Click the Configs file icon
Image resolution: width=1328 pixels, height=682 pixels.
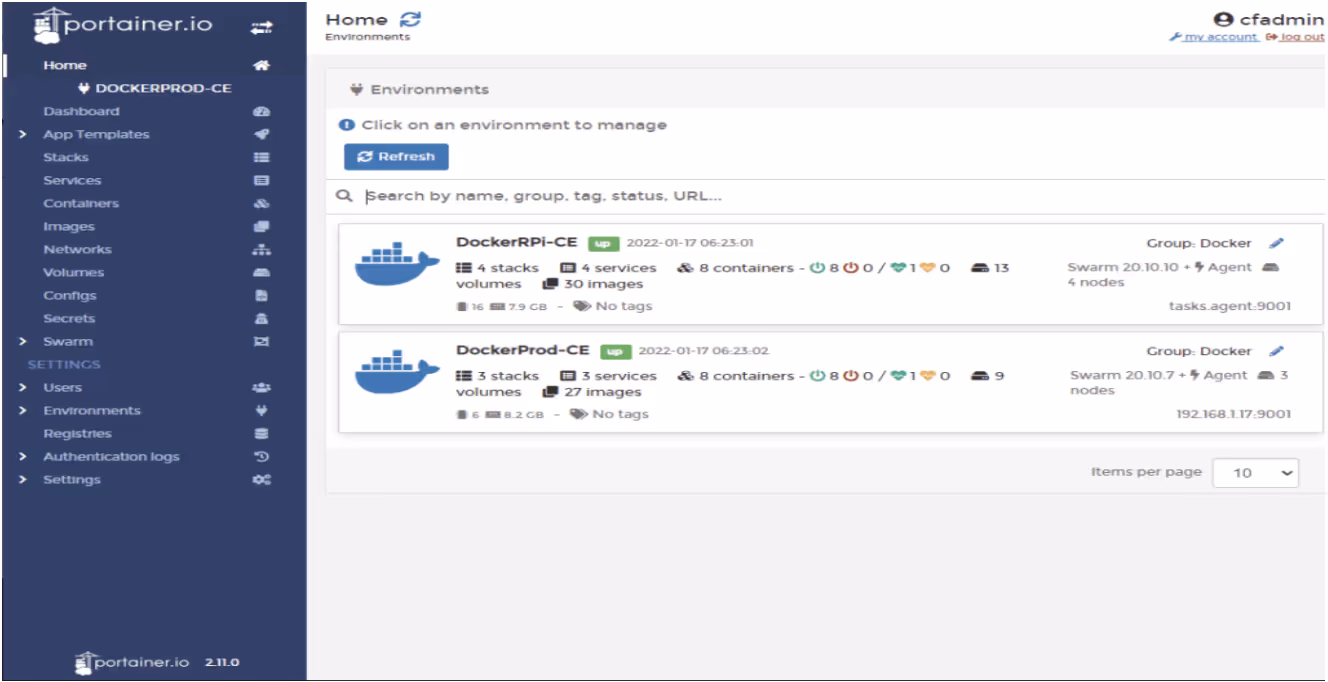point(262,296)
